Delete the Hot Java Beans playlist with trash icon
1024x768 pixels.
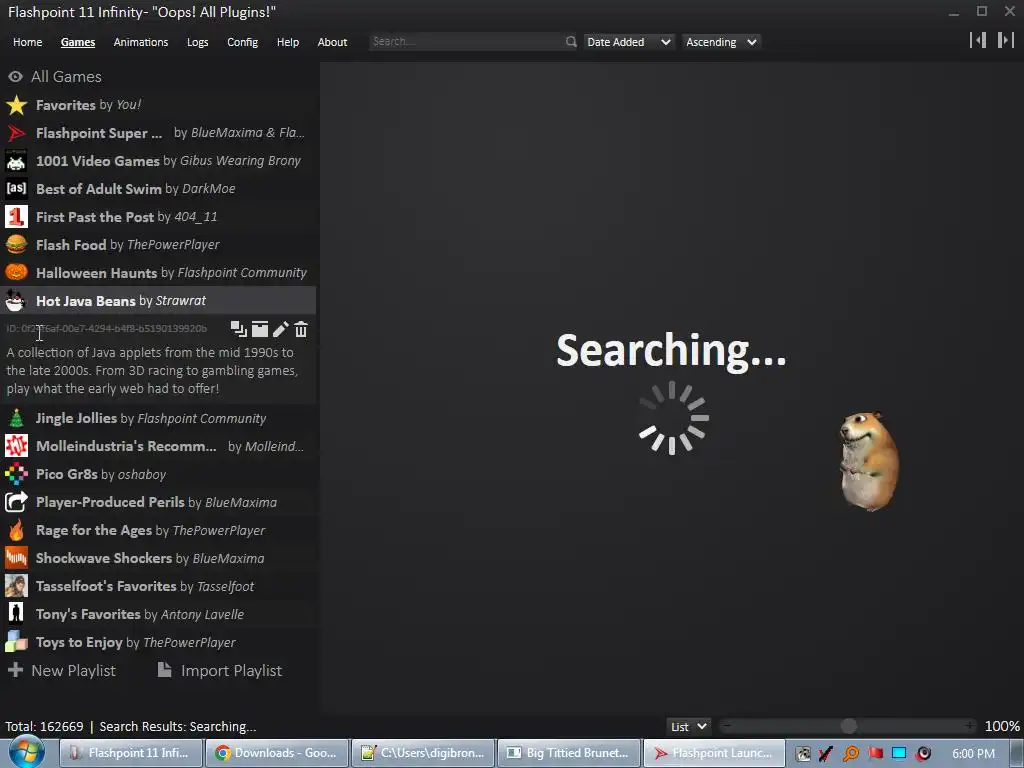pos(301,329)
